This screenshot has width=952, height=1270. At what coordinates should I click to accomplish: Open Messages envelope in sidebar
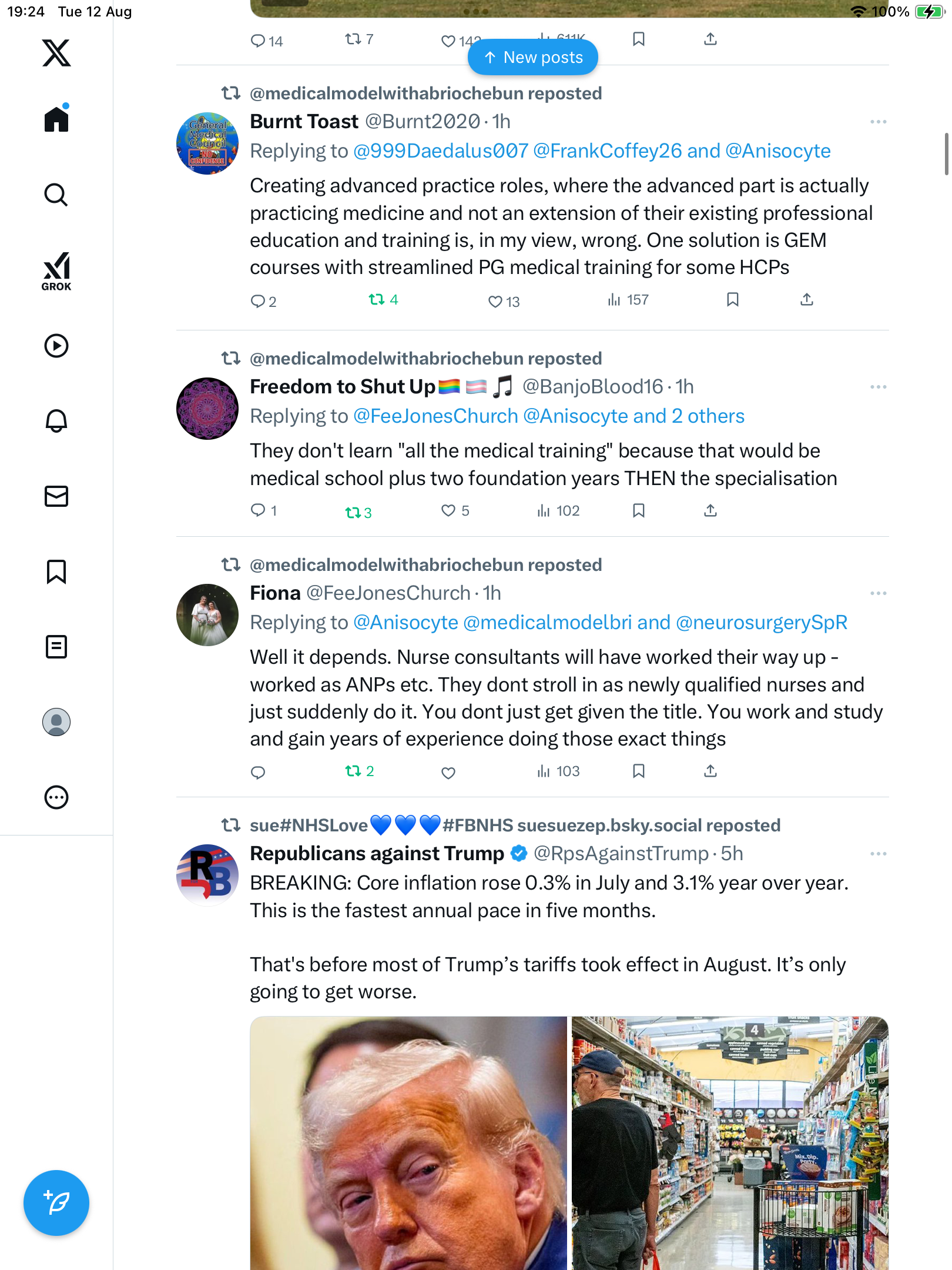[56, 496]
